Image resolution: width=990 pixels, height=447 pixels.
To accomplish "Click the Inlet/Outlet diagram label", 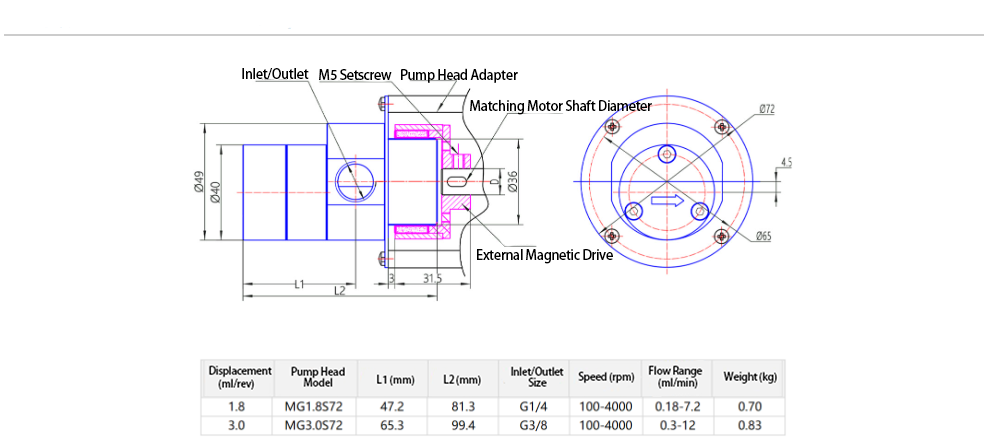I will pyautogui.click(x=275, y=74).
